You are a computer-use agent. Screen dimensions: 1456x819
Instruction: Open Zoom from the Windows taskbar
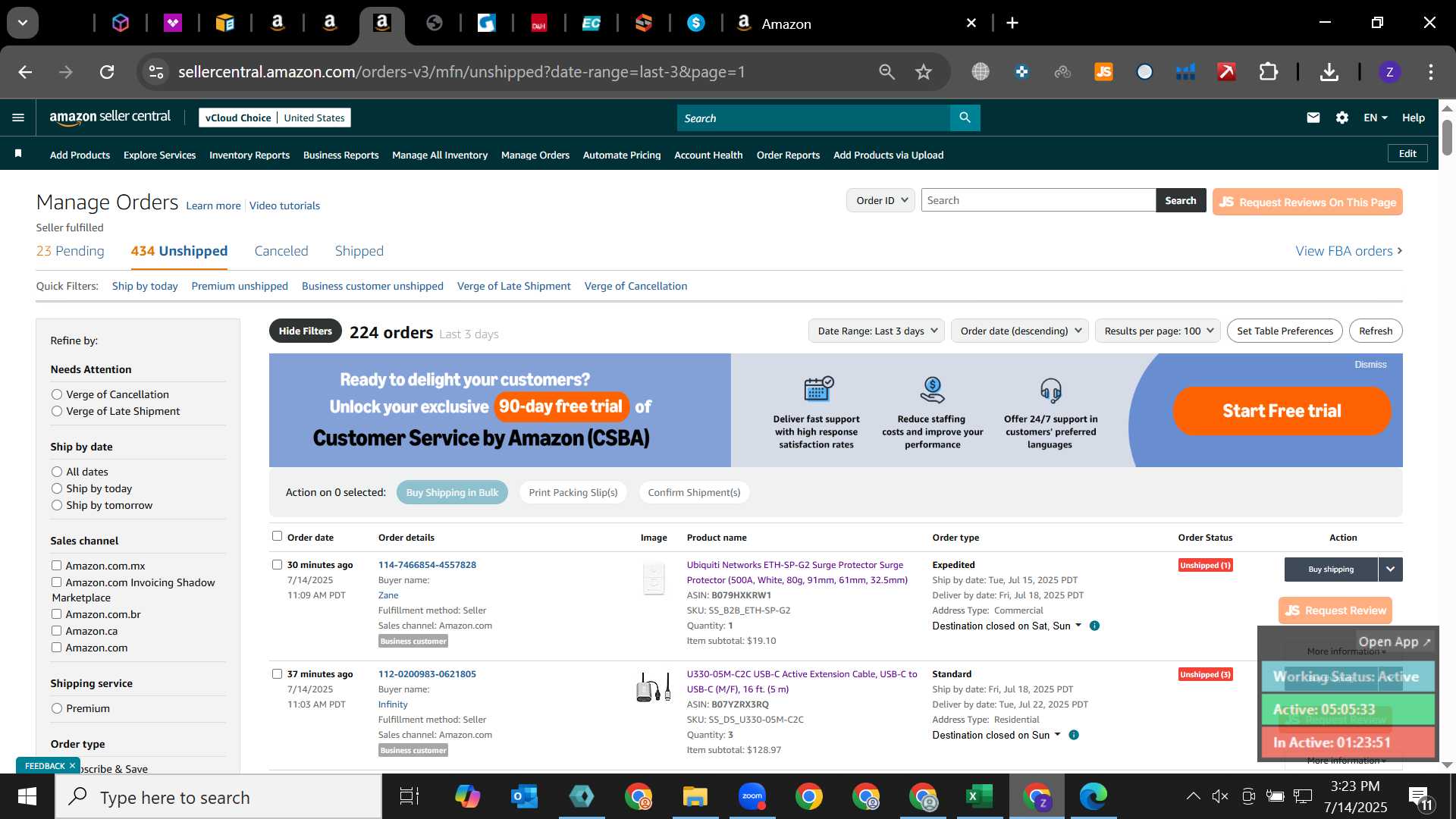click(x=752, y=796)
